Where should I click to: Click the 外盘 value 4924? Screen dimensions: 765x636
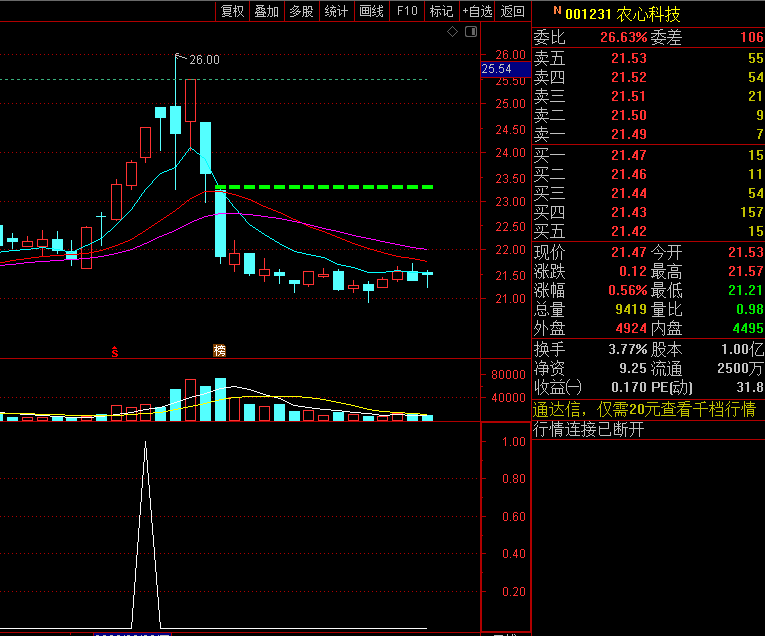[x=631, y=329]
